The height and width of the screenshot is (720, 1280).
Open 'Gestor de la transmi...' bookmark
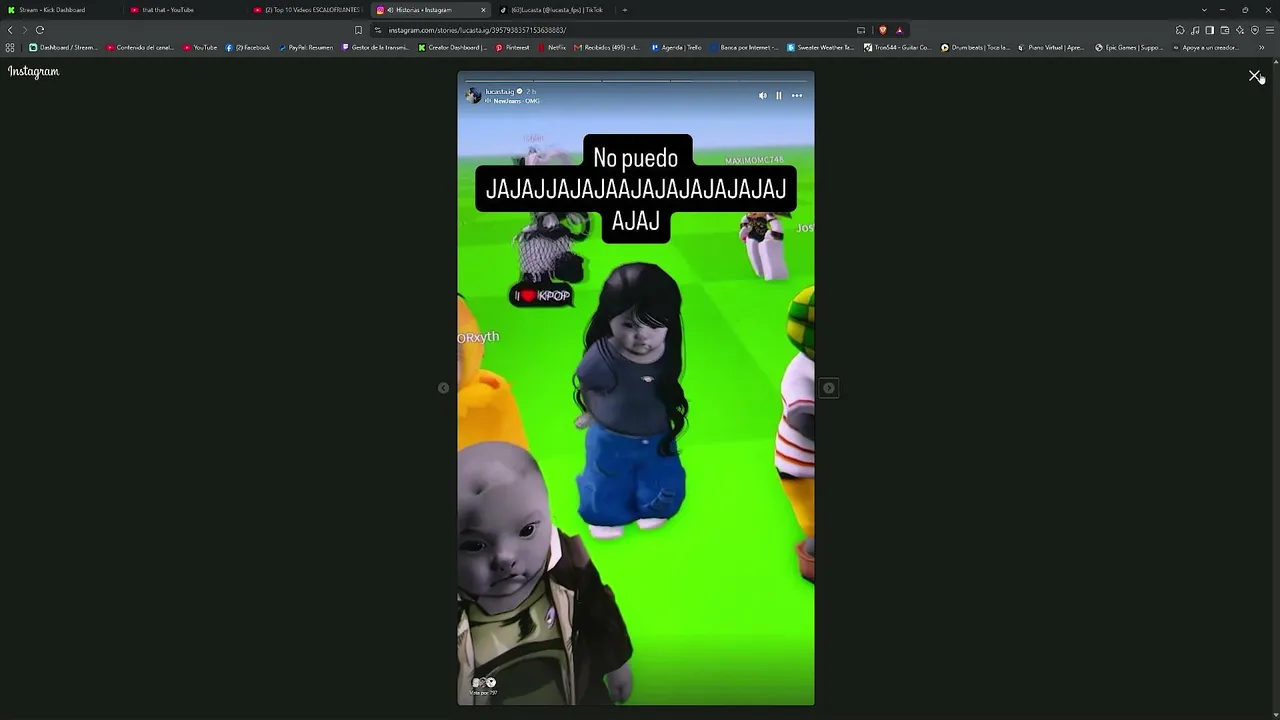[x=375, y=48]
